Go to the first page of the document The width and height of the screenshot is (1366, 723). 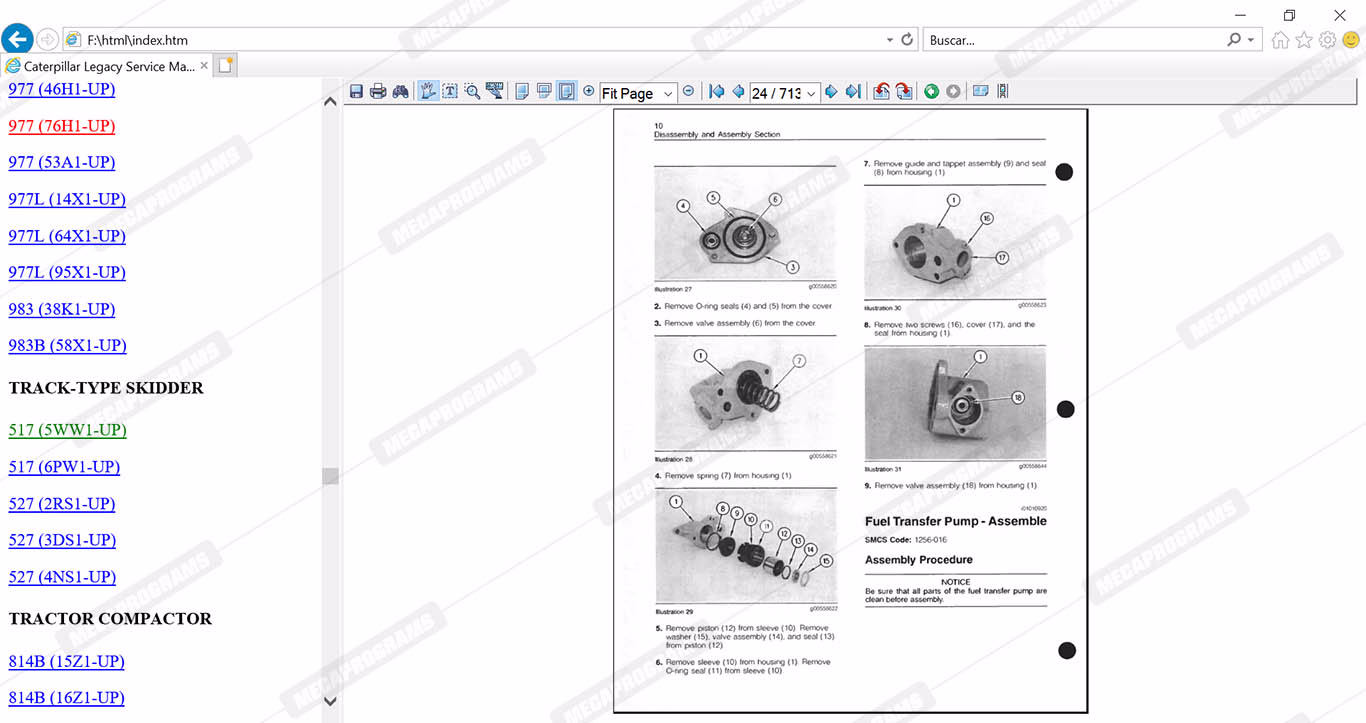716,92
